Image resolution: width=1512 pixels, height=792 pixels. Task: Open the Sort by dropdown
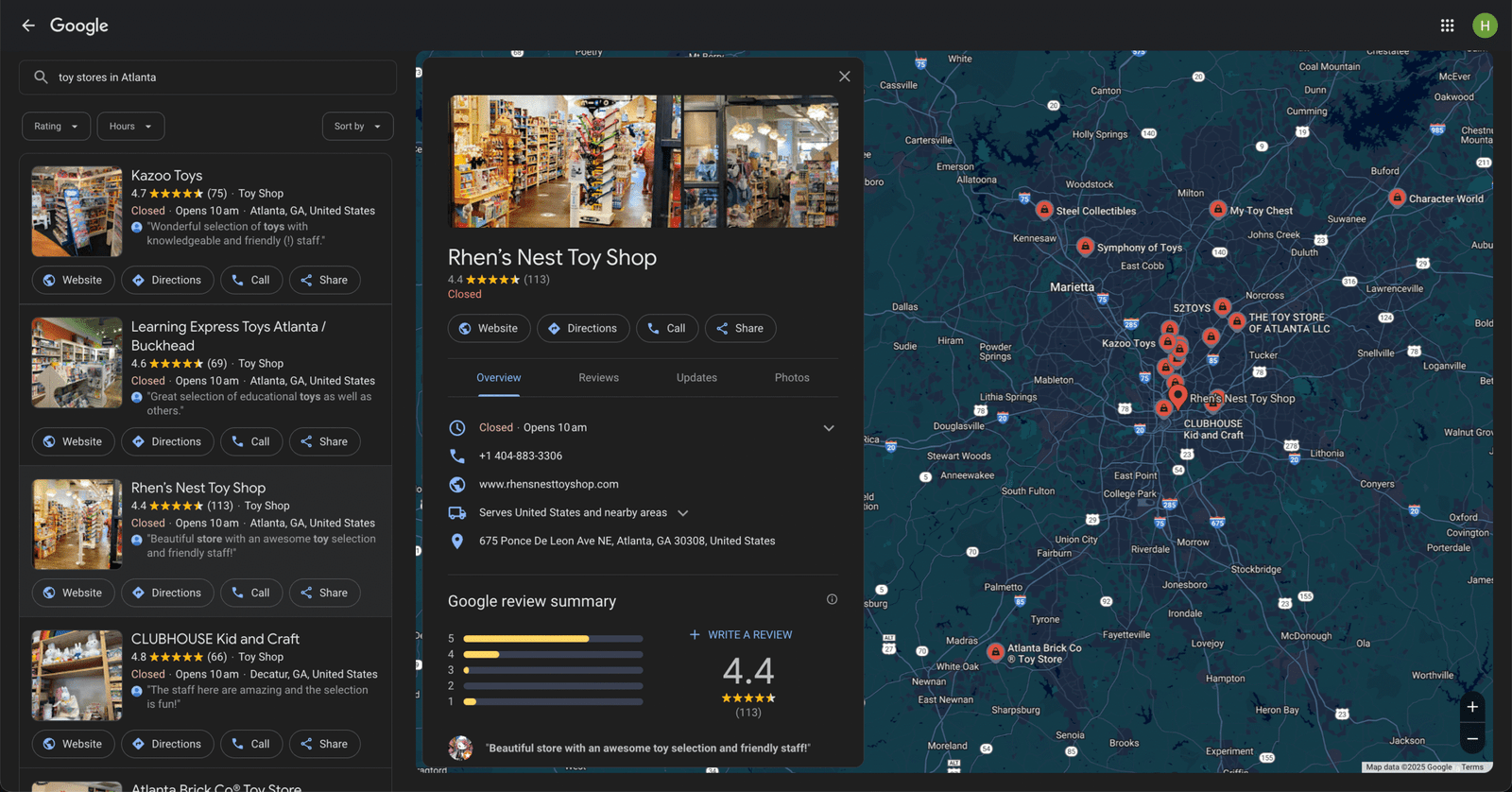(x=357, y=127)
